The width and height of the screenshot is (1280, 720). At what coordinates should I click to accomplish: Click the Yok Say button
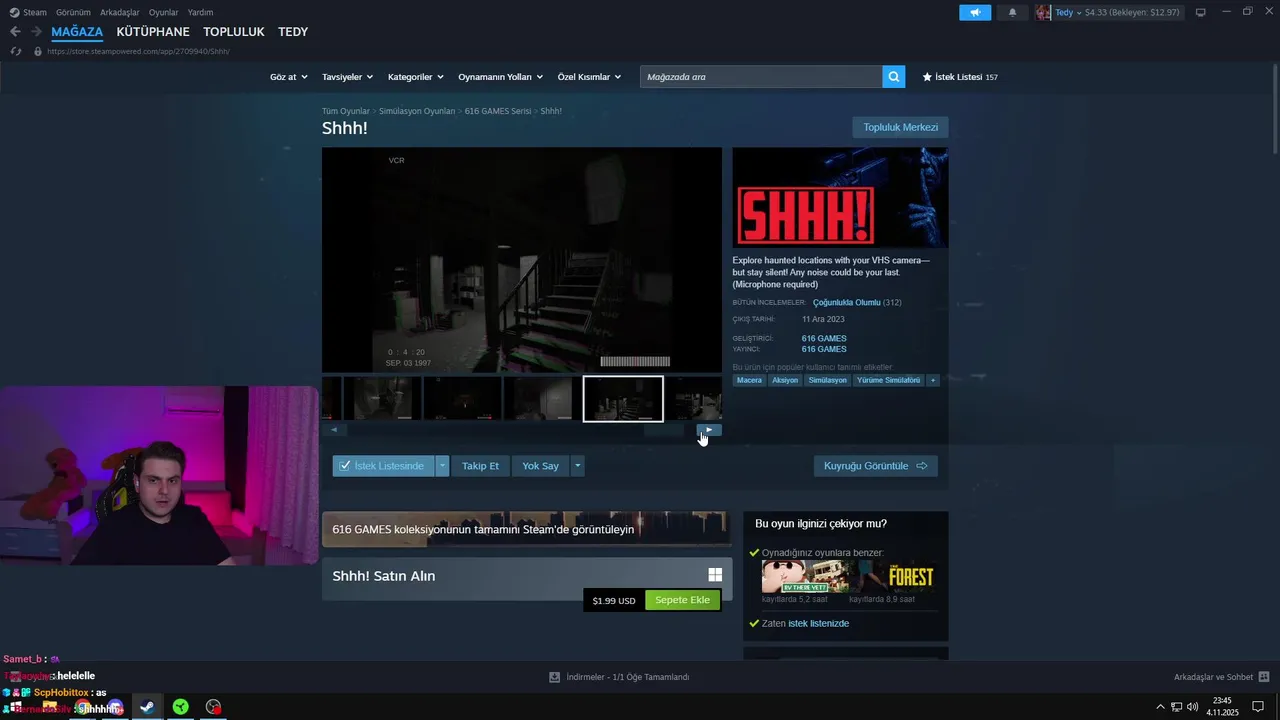540,466
